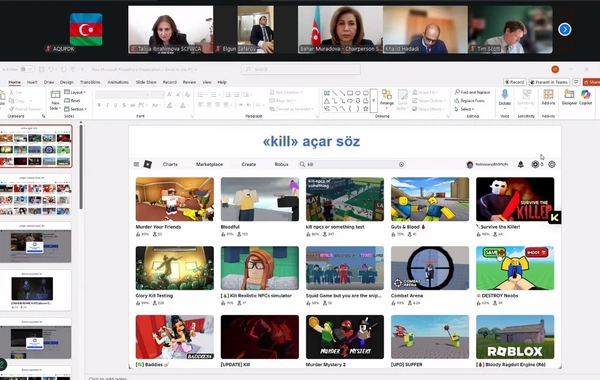Click Format Painter in Clipboard group
The image size is (600, 380).
pyautogui.click(x=24, y=109)
